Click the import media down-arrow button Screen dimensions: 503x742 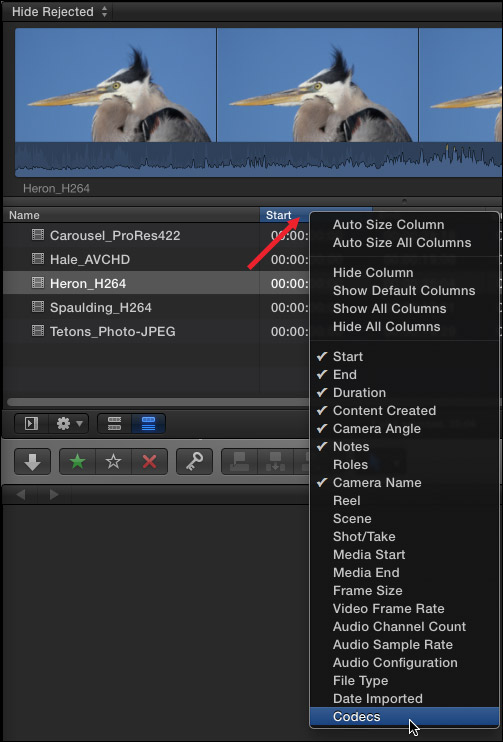click(32, 461)
